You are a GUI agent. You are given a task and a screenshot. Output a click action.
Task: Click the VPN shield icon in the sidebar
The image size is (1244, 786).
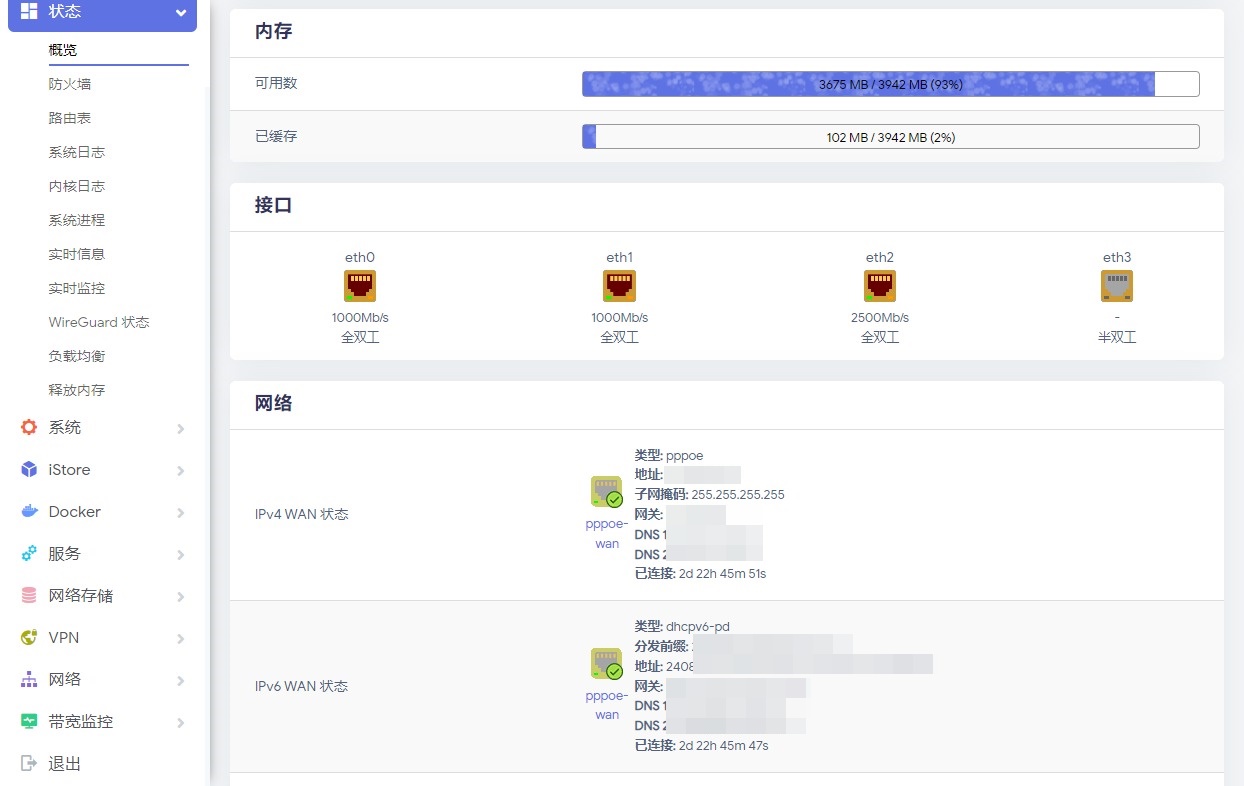tap(31, 637)
